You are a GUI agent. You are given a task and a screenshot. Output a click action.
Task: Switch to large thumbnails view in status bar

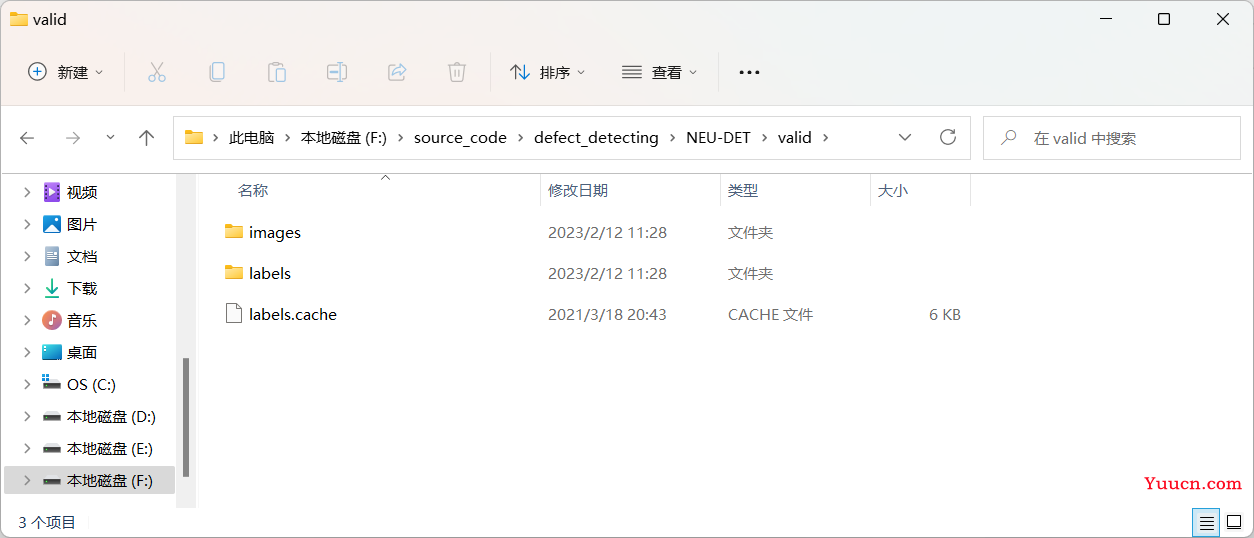1236,523
